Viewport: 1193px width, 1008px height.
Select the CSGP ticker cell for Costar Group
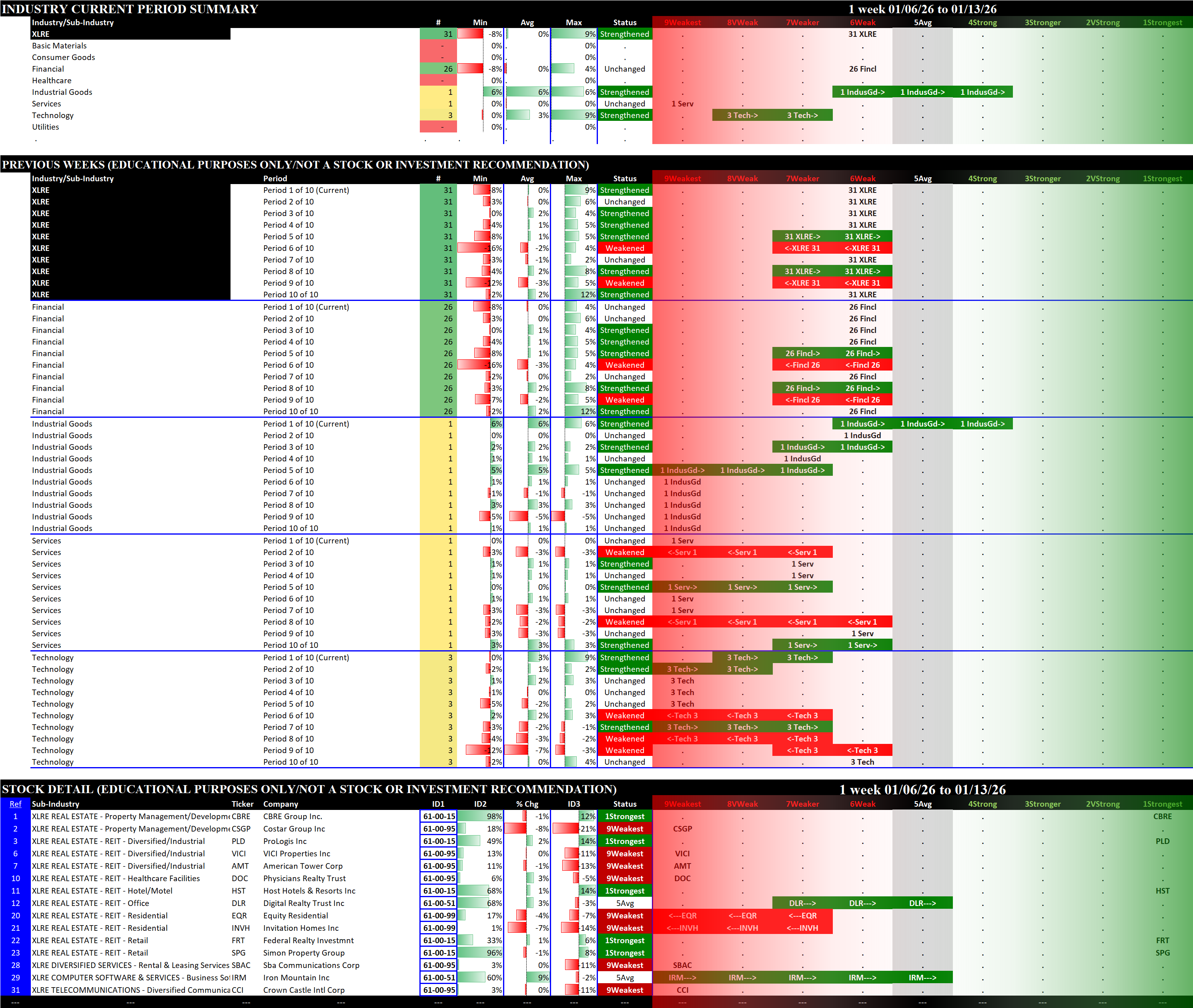coord(241,829)
